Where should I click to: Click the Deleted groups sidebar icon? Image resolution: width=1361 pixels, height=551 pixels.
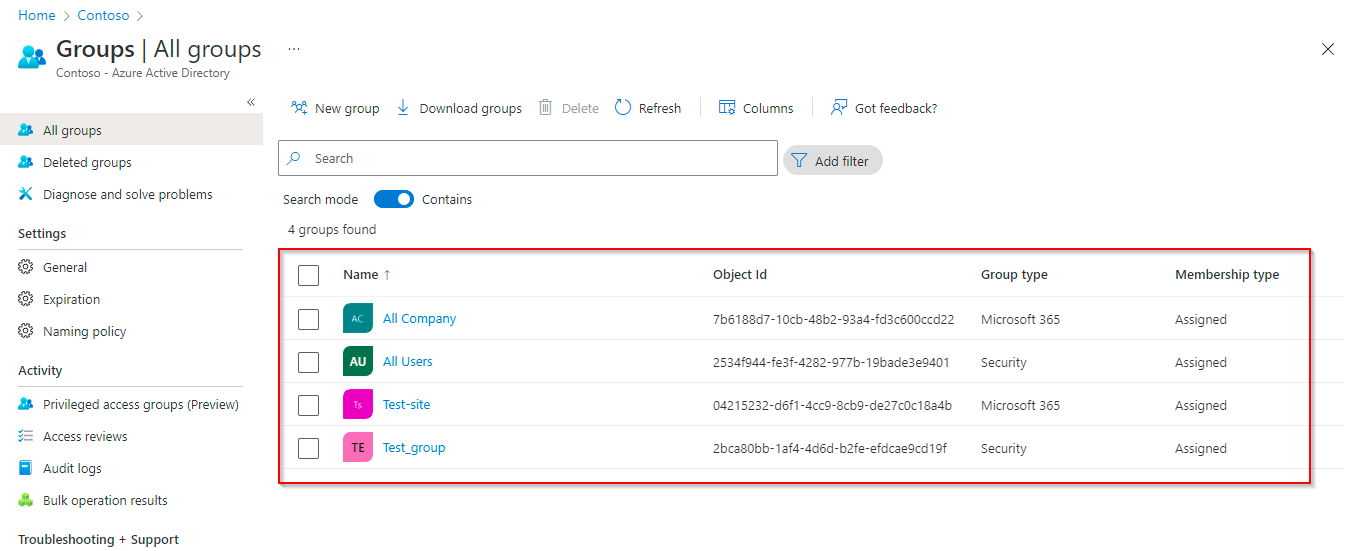[x=26, y=162]
